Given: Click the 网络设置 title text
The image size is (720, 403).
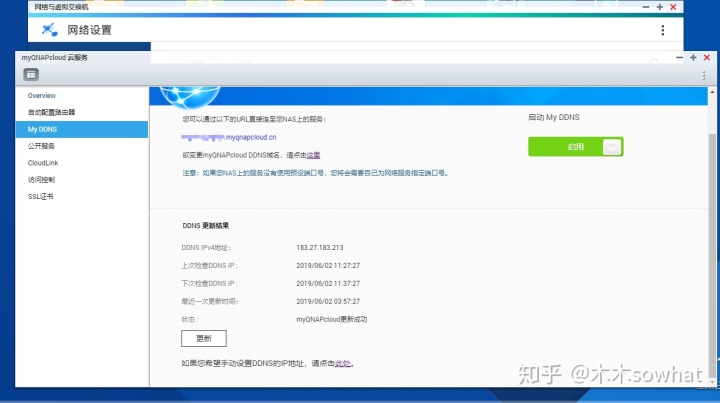Looking at the screenshot, I should (90, 30).
